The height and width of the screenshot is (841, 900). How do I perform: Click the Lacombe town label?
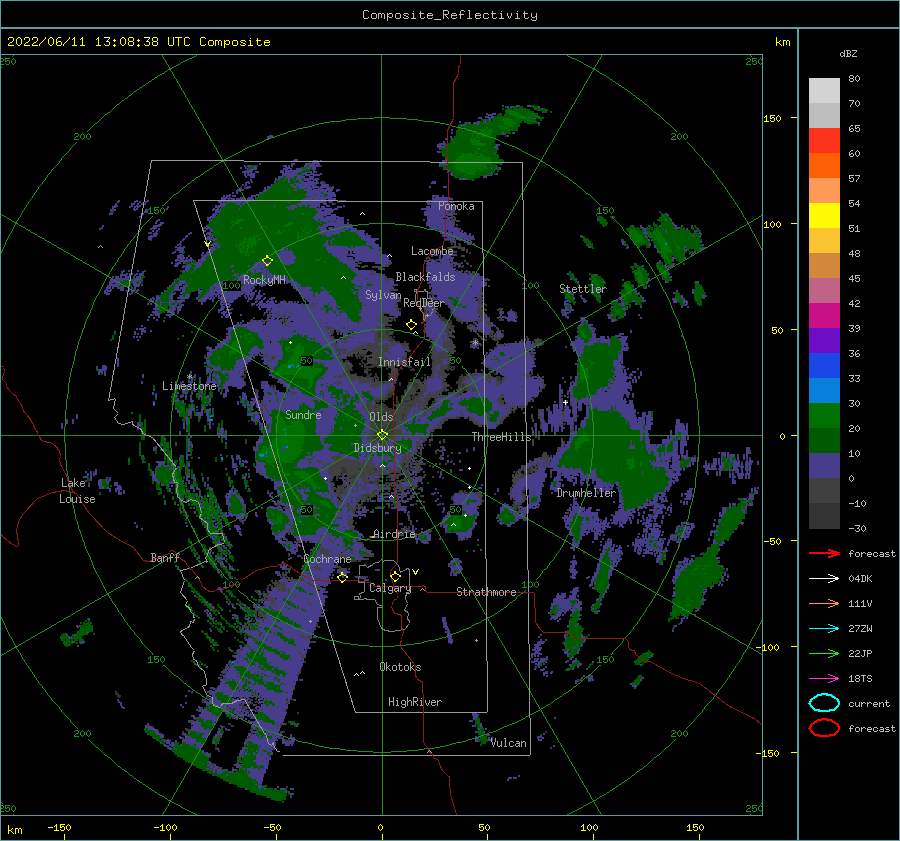click(432, 251)
